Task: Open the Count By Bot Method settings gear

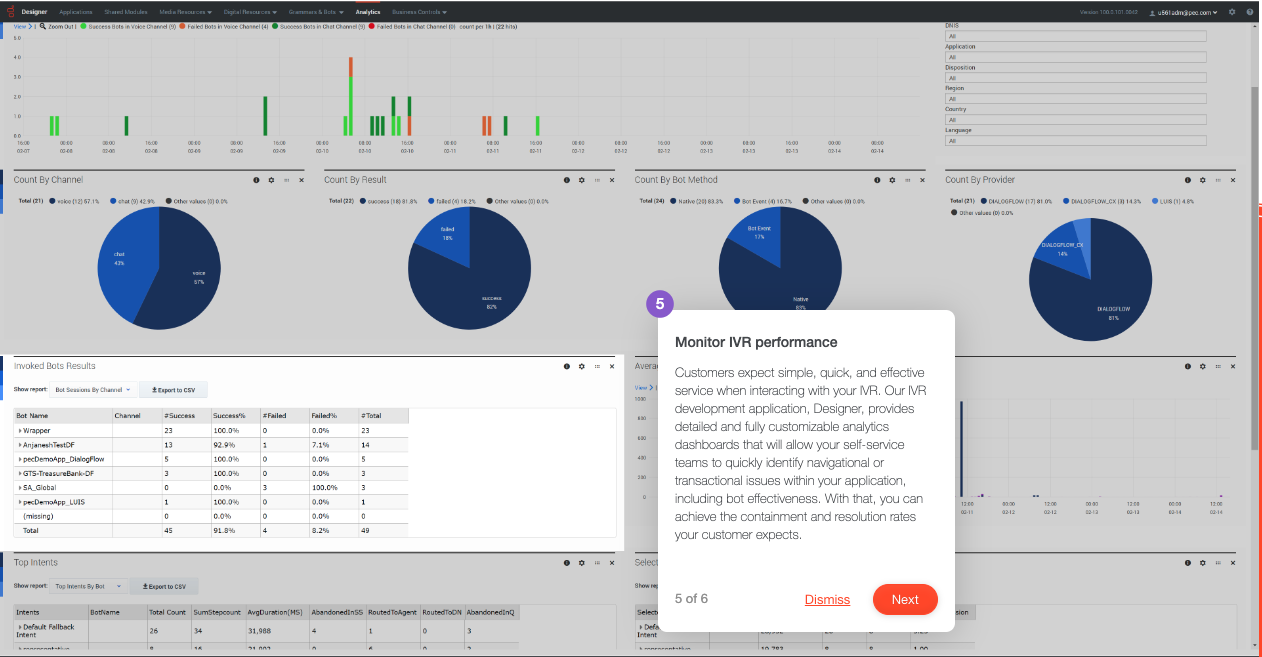Action: coord(892,180)
